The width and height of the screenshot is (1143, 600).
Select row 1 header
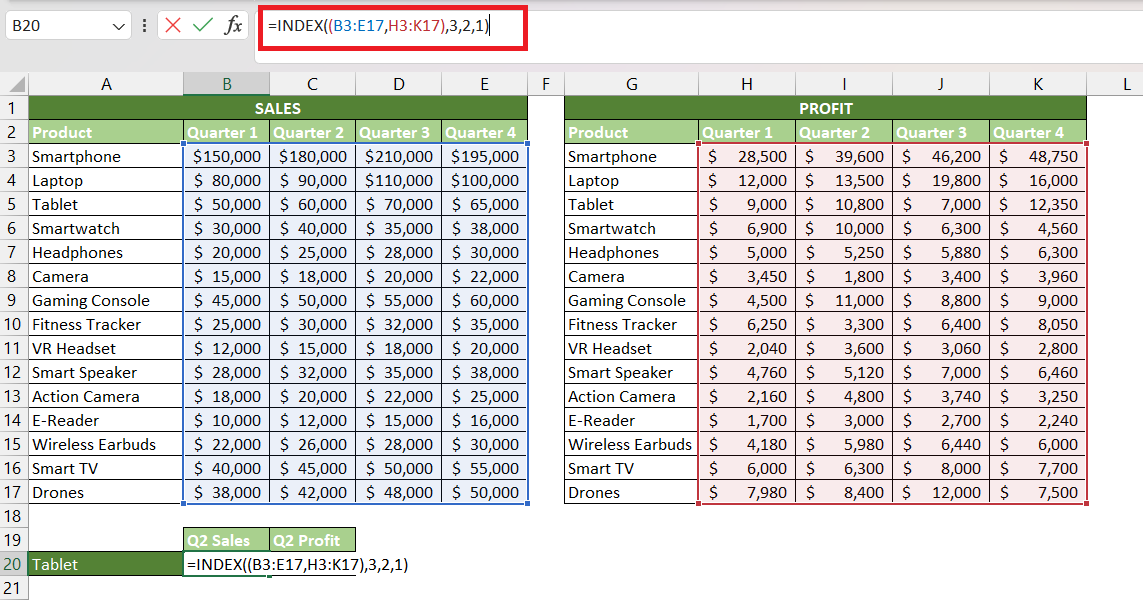(x=14, y=108)
